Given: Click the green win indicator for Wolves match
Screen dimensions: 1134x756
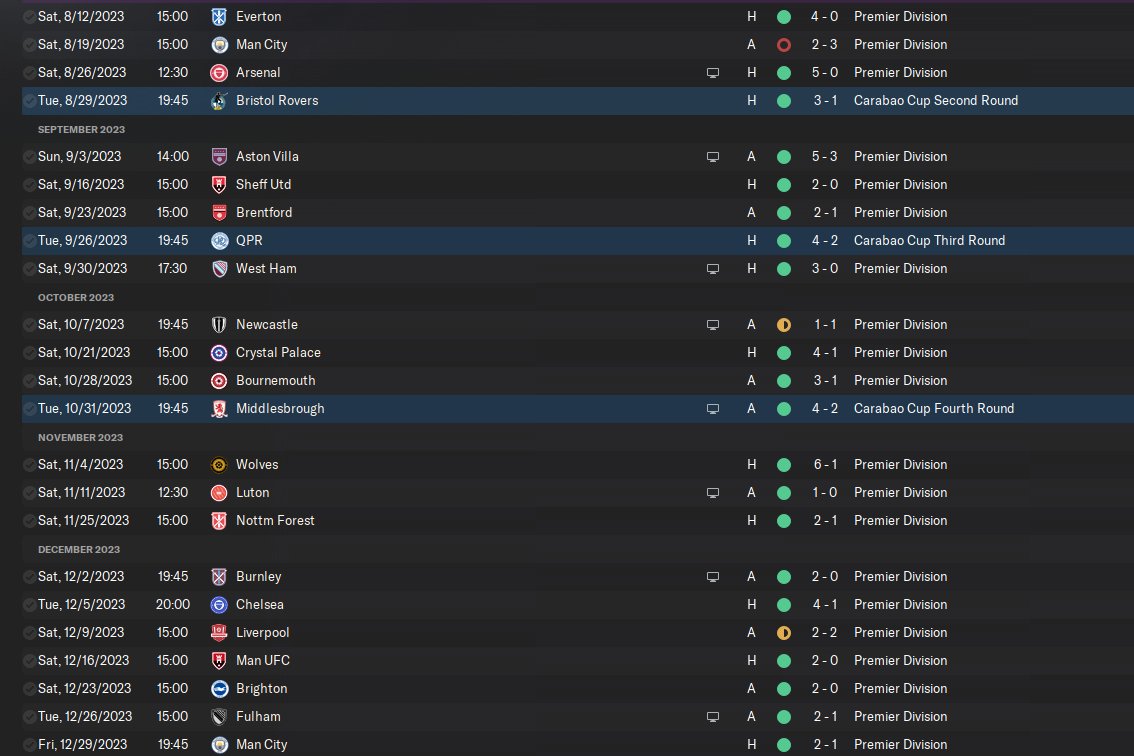Looking at the screenshot, I should click(783, 465).
